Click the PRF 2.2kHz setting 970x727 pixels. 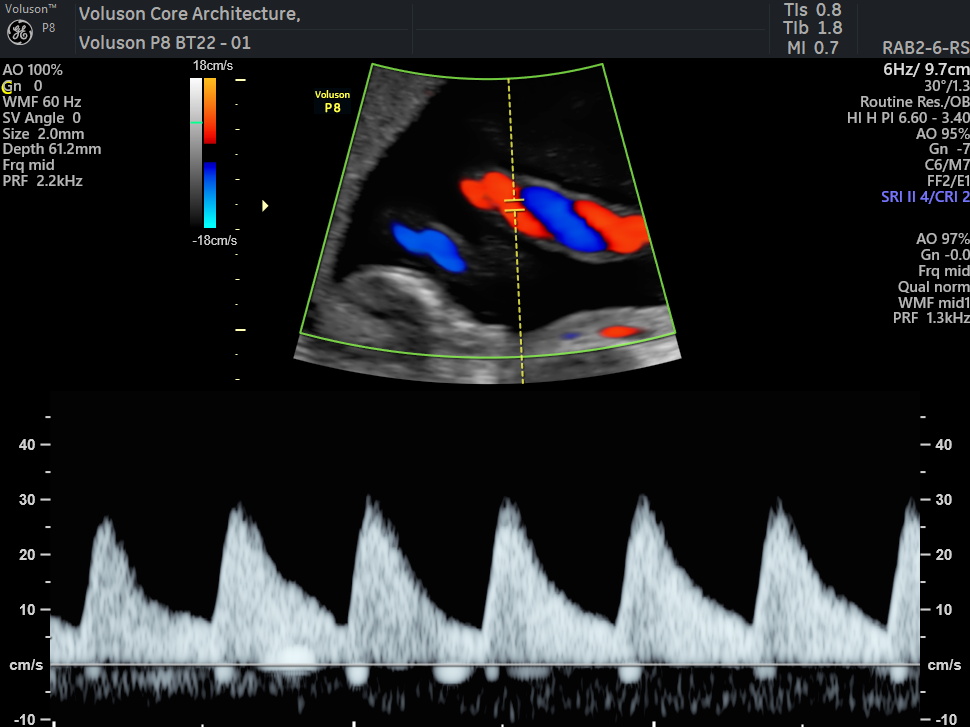(x=43, y=181)
